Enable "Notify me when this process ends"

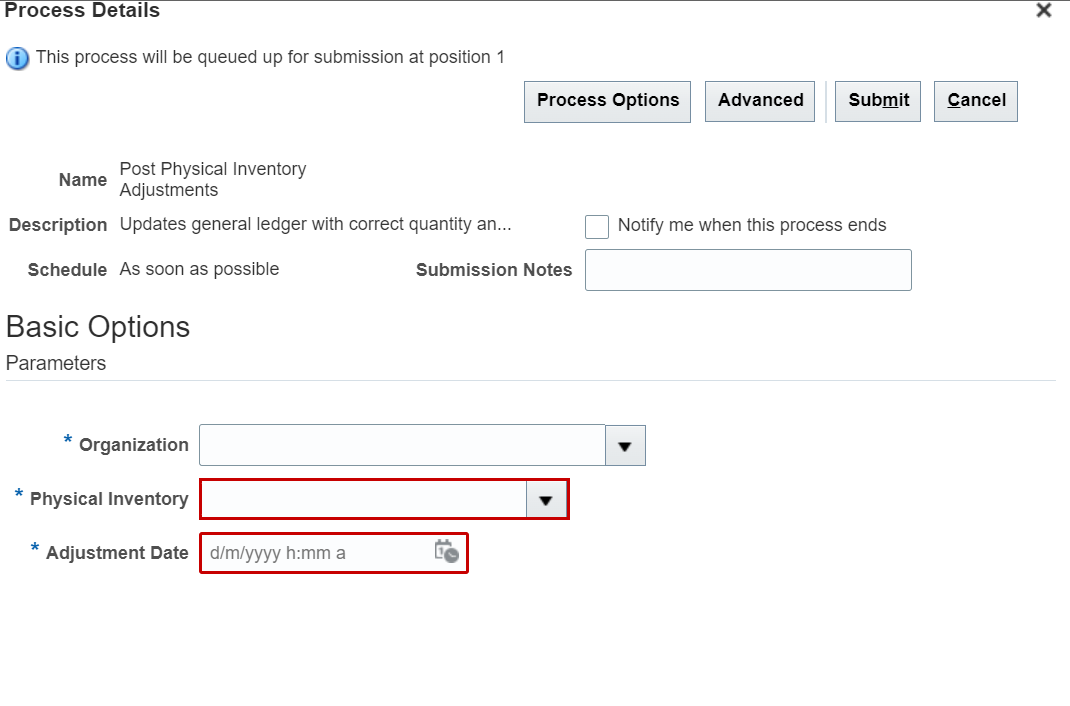(x=596, y=226)
